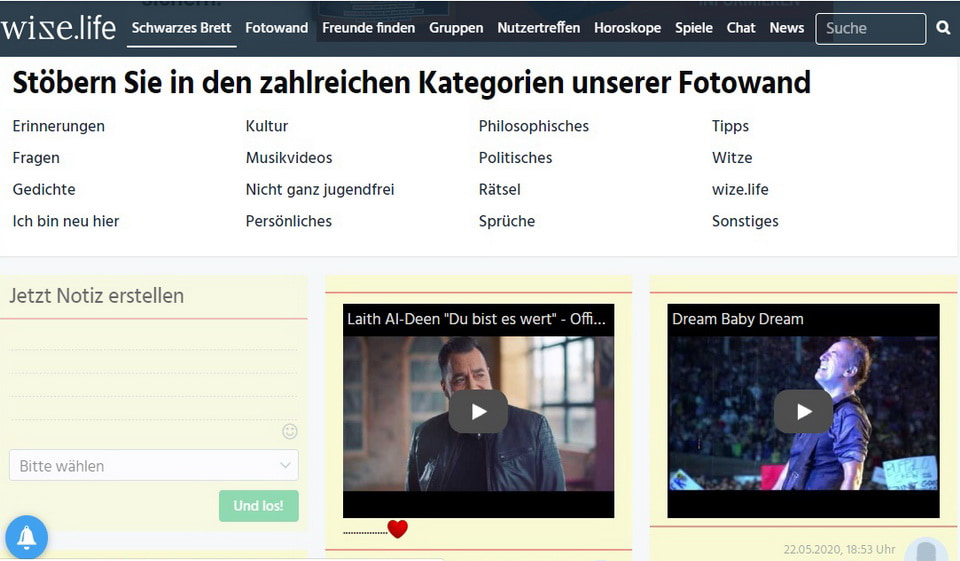The height and width of the screenshot is (561, 960).
Task: Click into the Suche search field
Action: 870,29
